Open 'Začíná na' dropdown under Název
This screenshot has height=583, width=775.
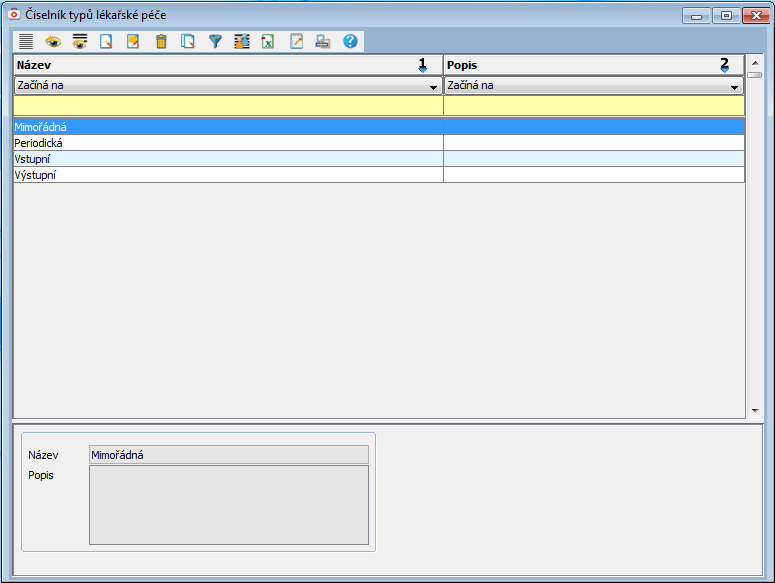pos(433,87)
